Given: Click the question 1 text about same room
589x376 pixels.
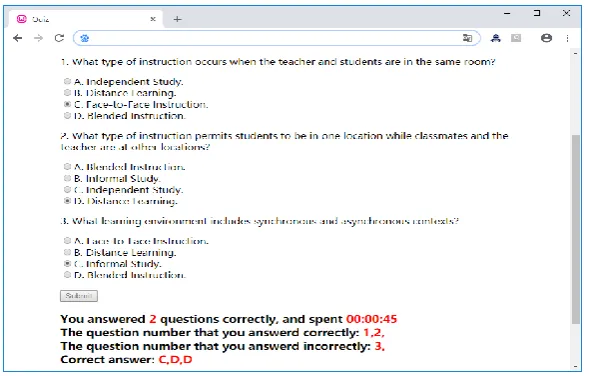Looking at the screenshot, I should click(278, 62).
